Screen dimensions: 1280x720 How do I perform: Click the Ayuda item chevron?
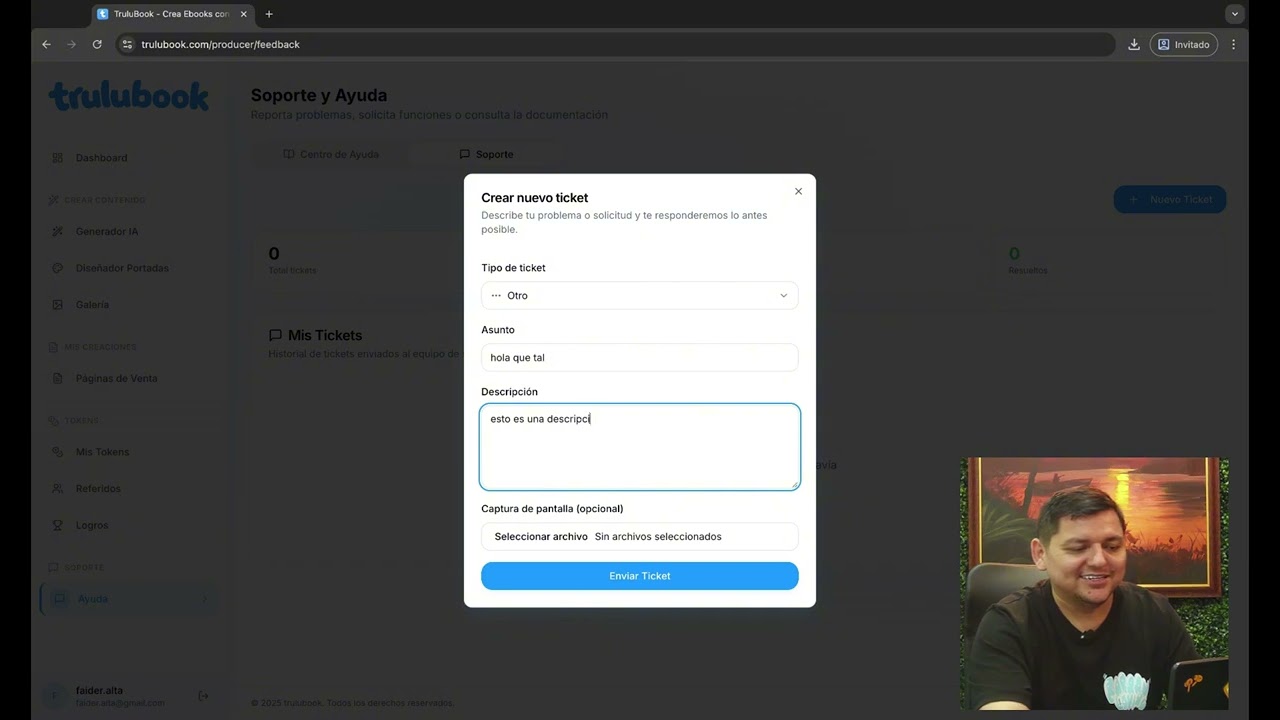pyautogui.click(x=205, y=599)
